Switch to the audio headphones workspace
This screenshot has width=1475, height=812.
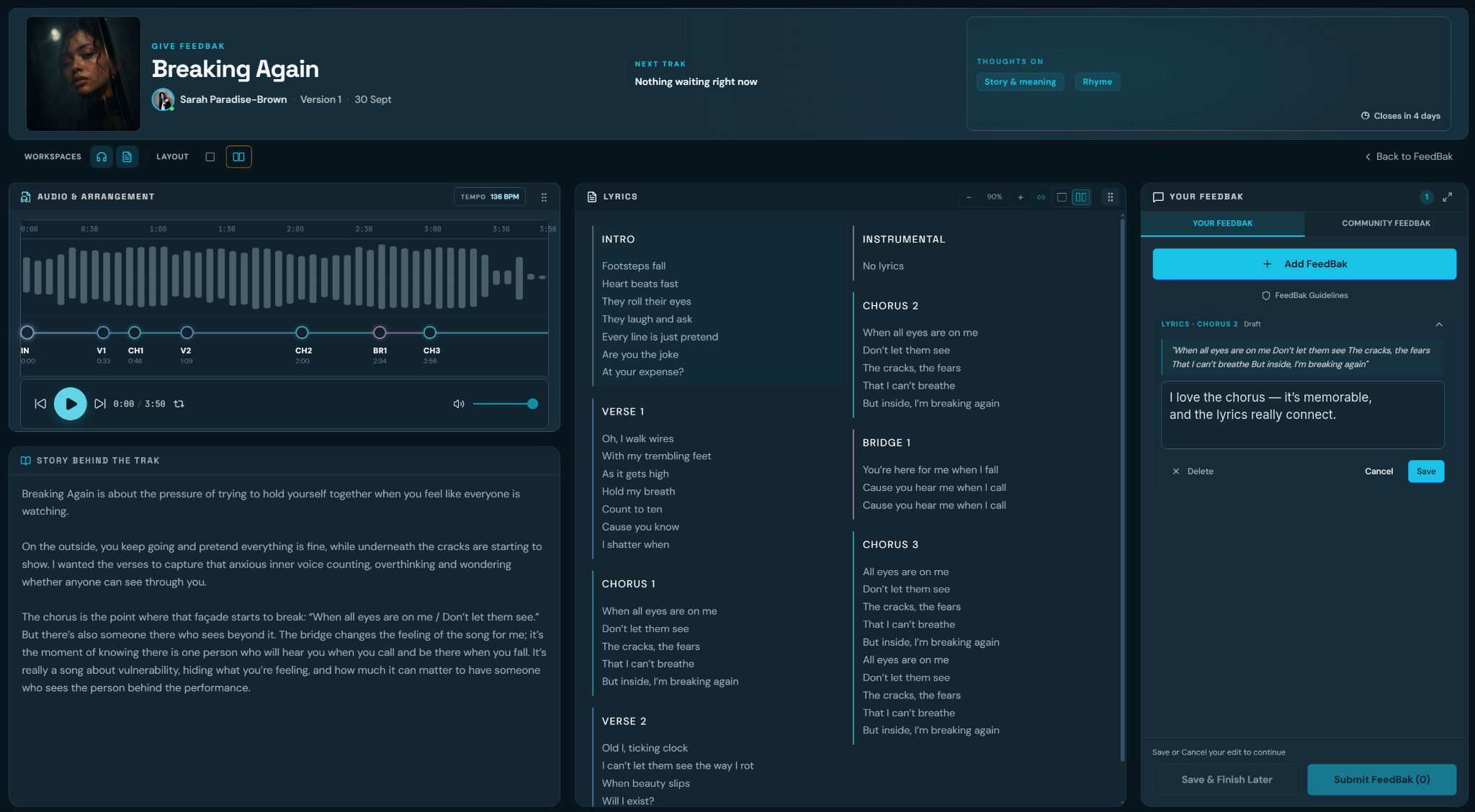[102, 157]
